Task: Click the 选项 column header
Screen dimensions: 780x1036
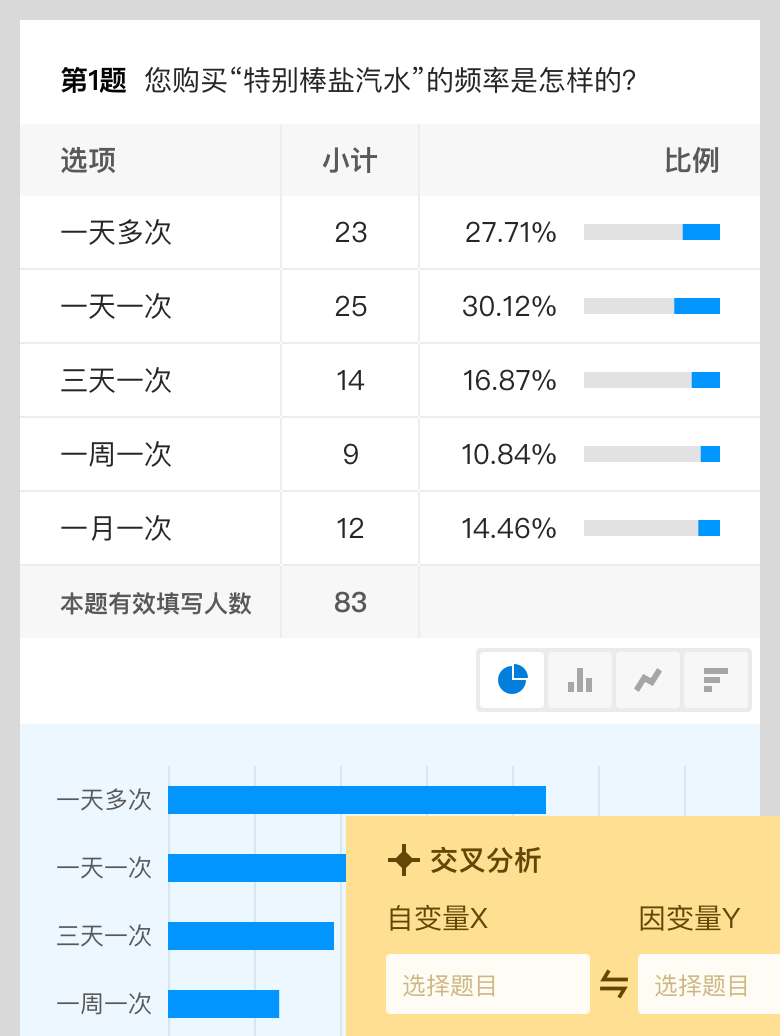Action: pyautogui.click(x=88, y=160)
